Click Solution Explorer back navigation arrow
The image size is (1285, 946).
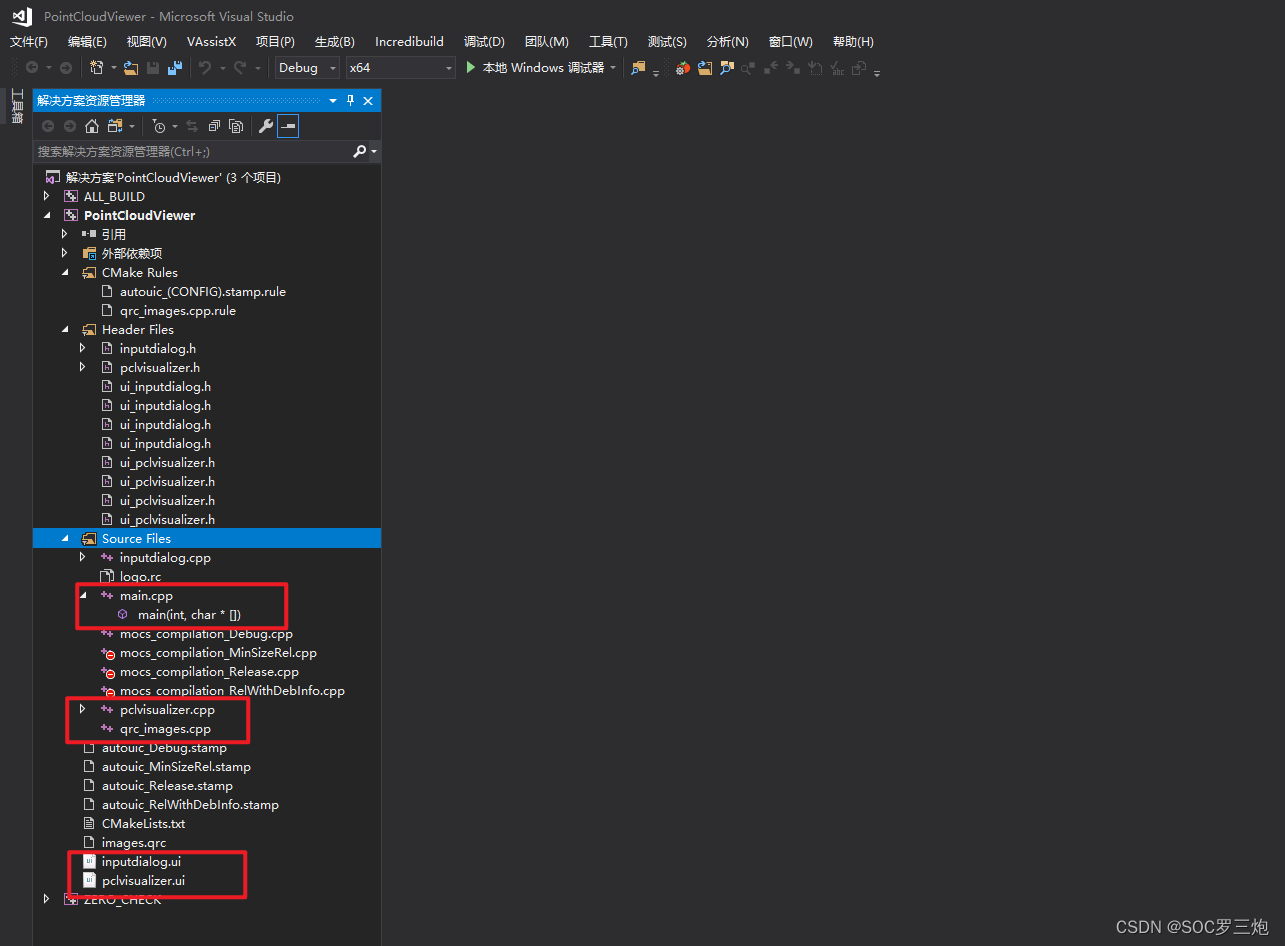click(x=47, y=126)
